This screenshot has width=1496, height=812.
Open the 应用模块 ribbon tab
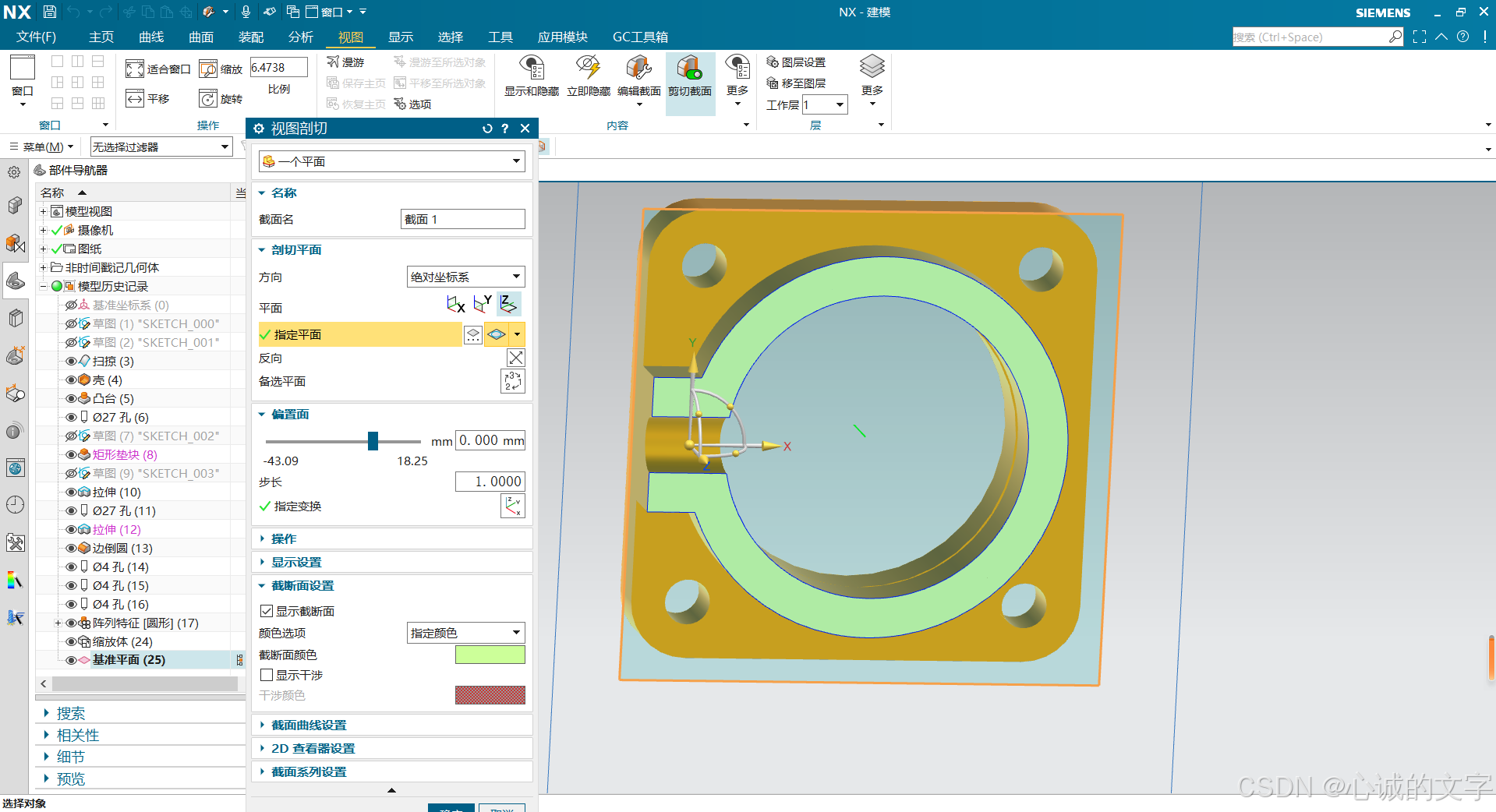pos(563,37)
